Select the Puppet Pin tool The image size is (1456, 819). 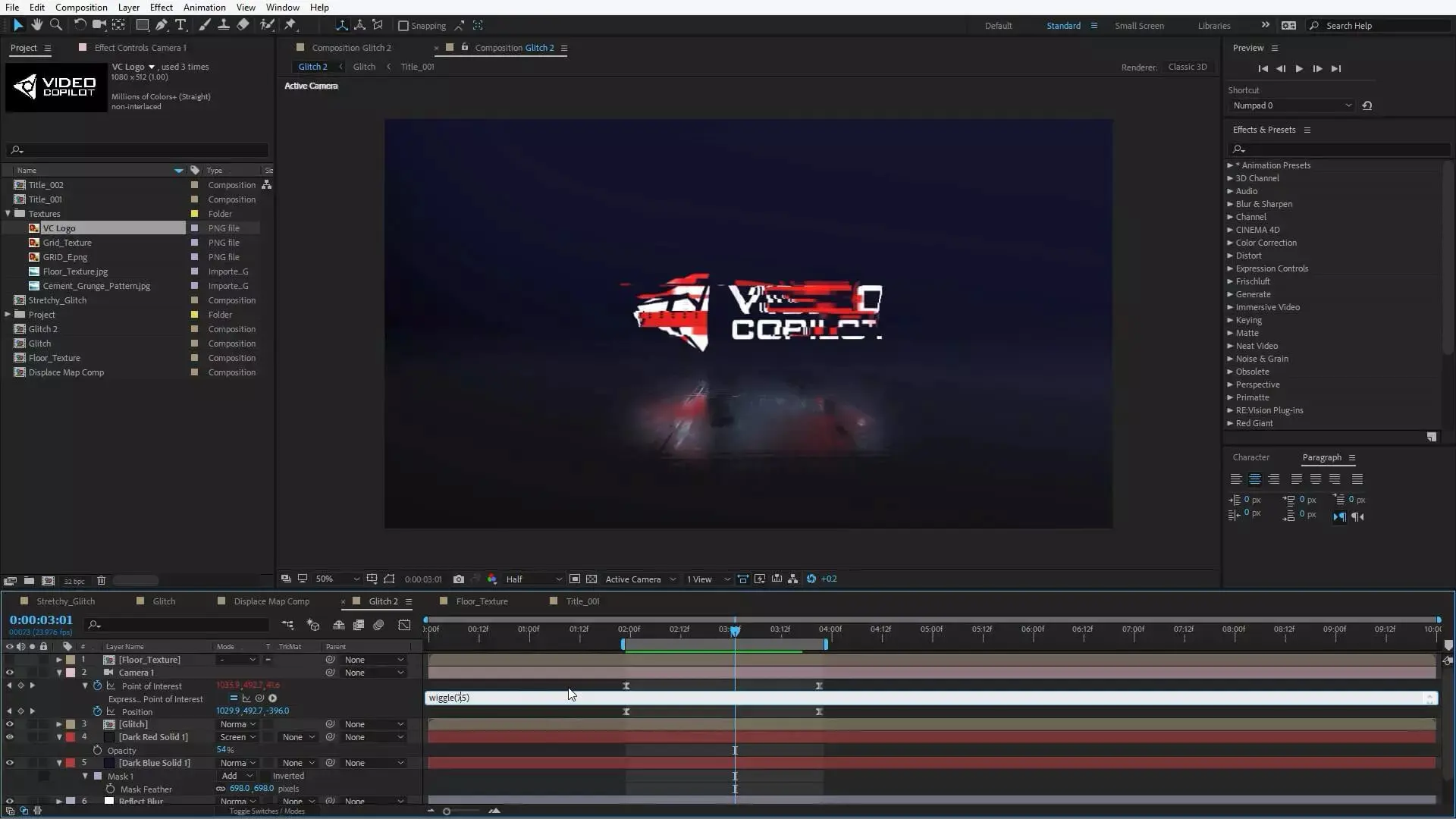coord(290,25)
